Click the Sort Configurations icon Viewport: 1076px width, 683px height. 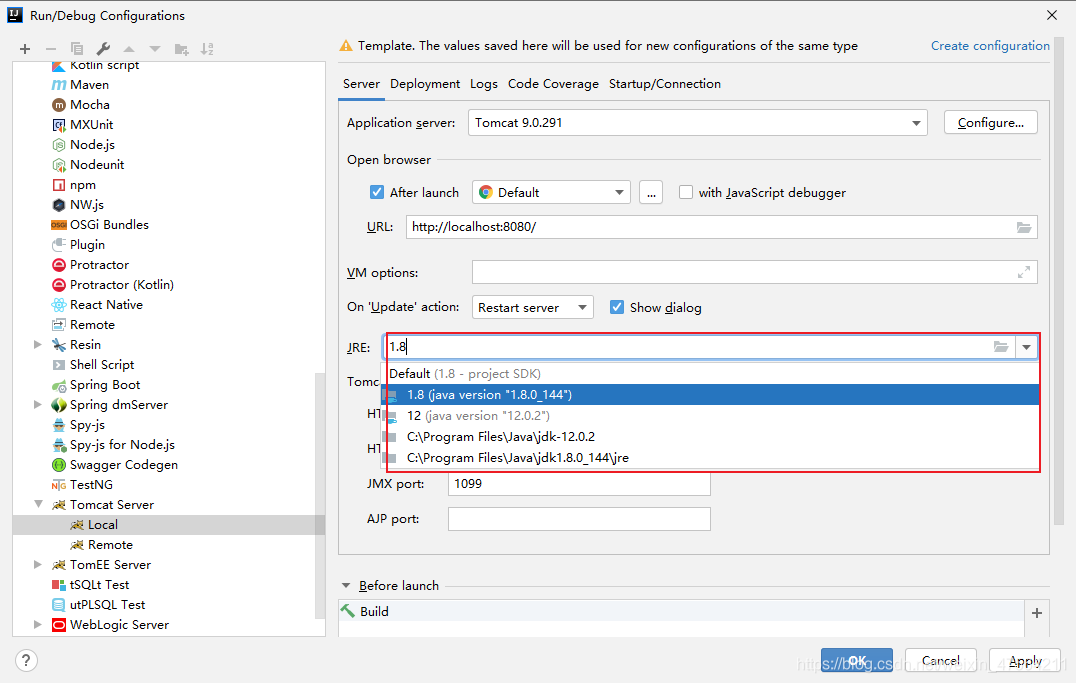tap(207, 49)
